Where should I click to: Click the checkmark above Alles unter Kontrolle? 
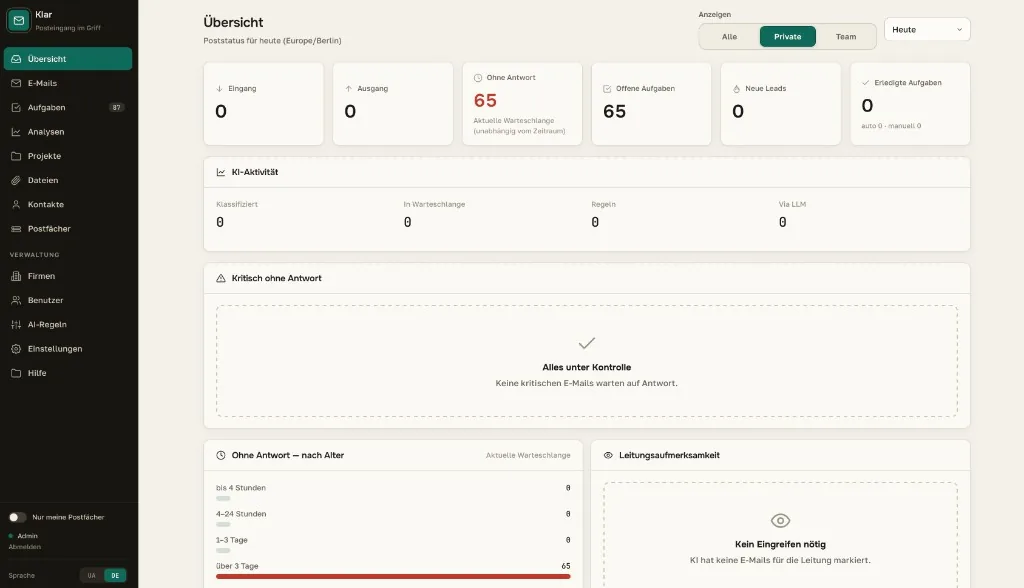click(x=586, y=343)
